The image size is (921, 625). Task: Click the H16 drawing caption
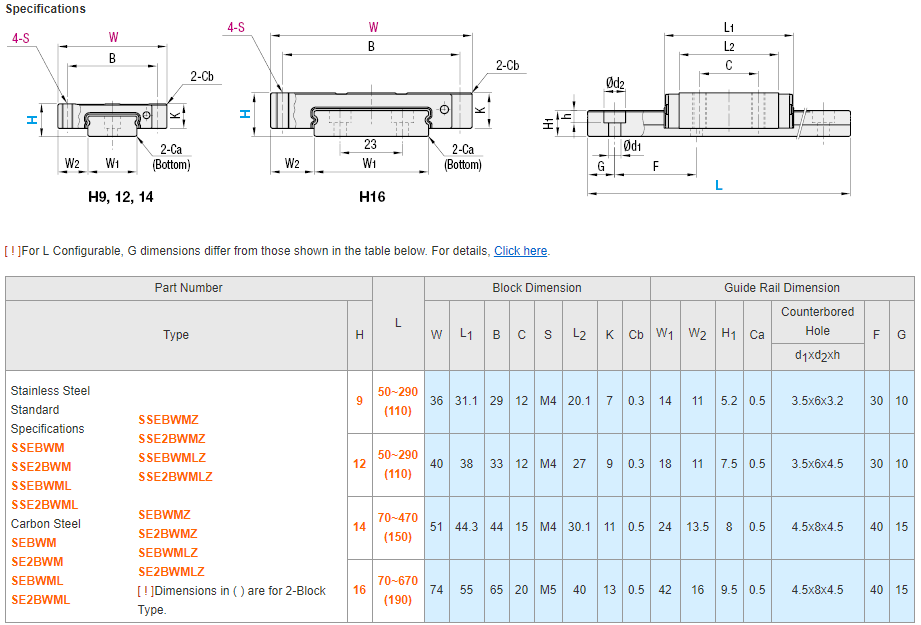pyautogui.click(x=372, y=197)
